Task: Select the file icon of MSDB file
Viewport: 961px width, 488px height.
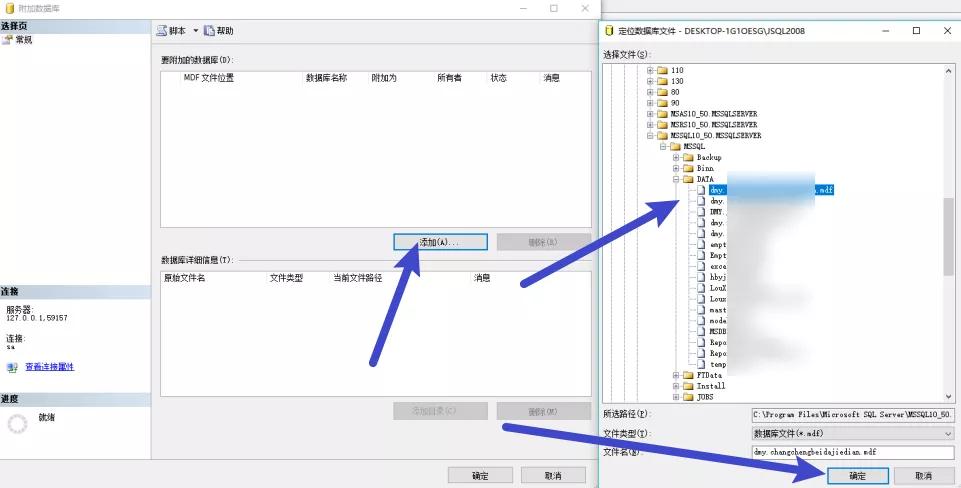Action: 701,332
